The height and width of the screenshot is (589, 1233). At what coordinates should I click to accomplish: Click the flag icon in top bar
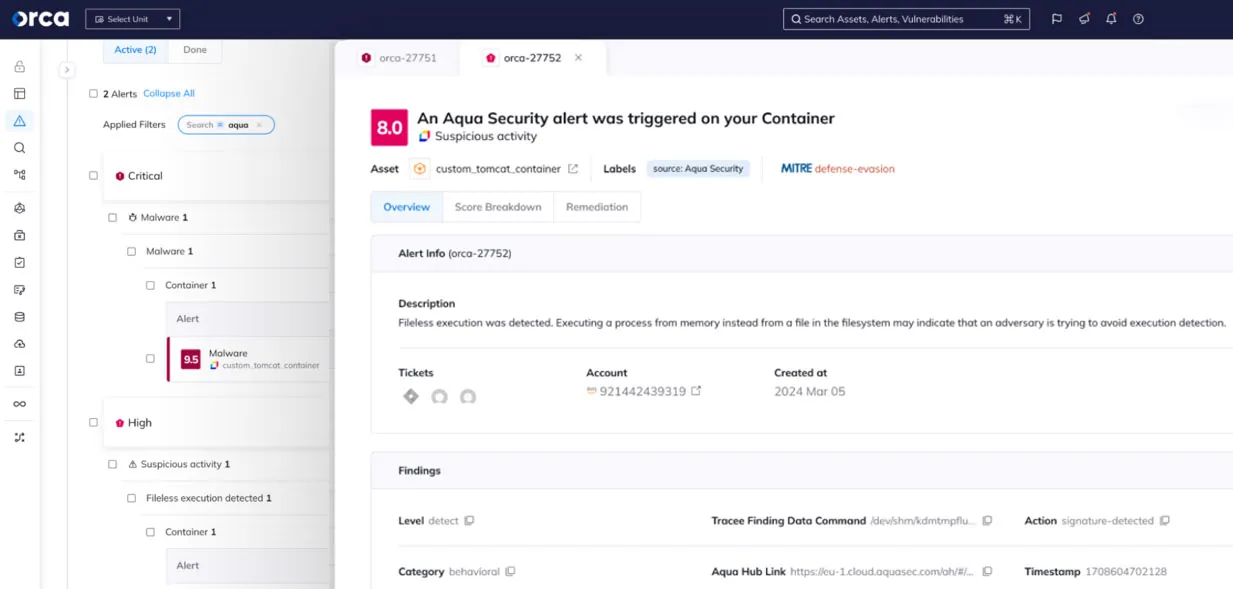tap(1057, 19)
